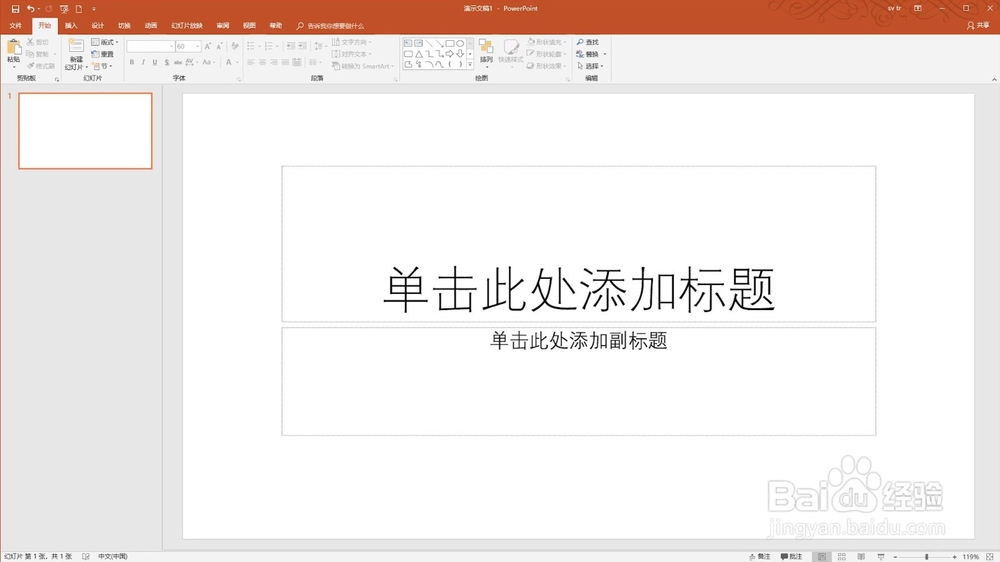Click the font name combo box

[x=150, y=46]
